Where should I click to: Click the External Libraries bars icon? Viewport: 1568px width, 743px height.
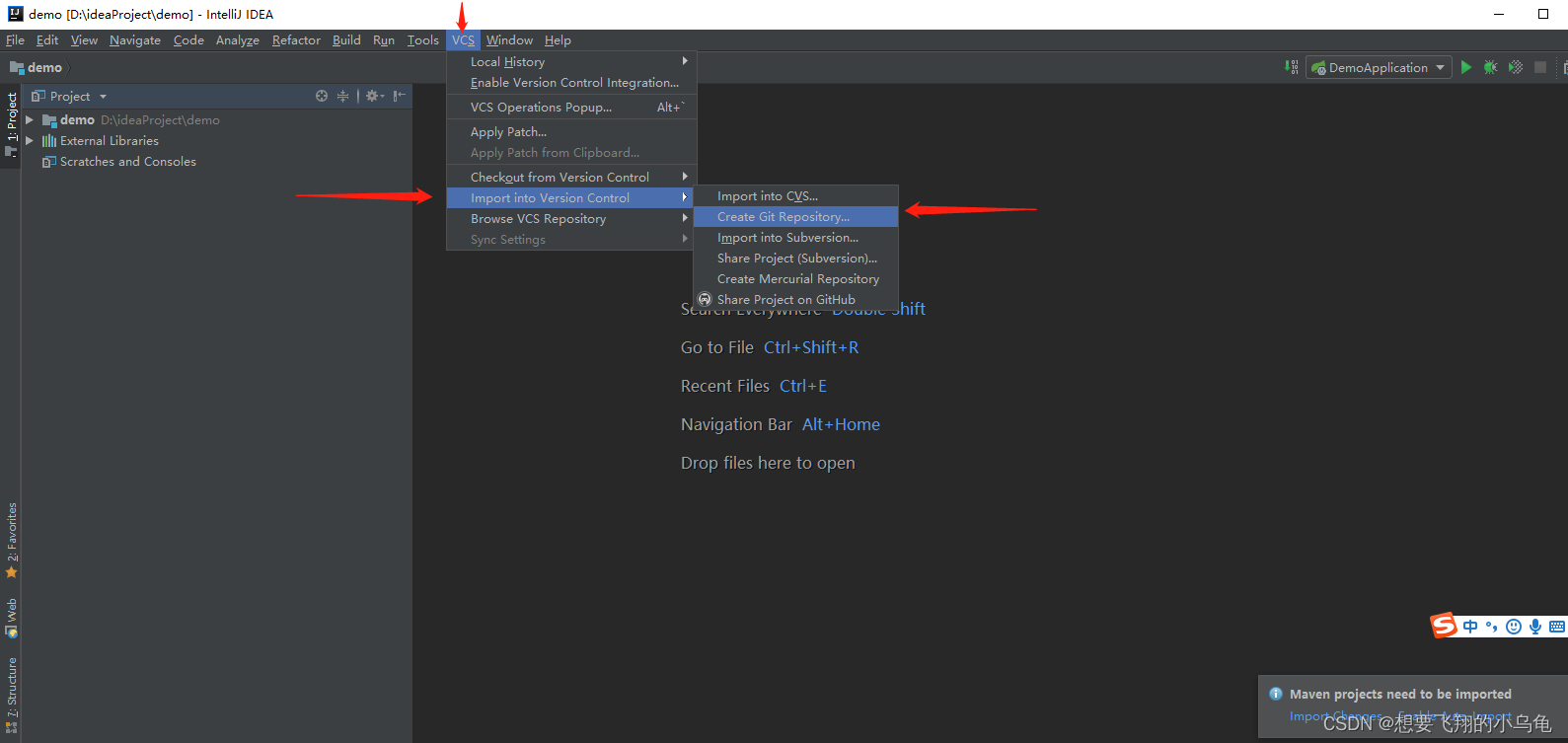tap(49, 141)
